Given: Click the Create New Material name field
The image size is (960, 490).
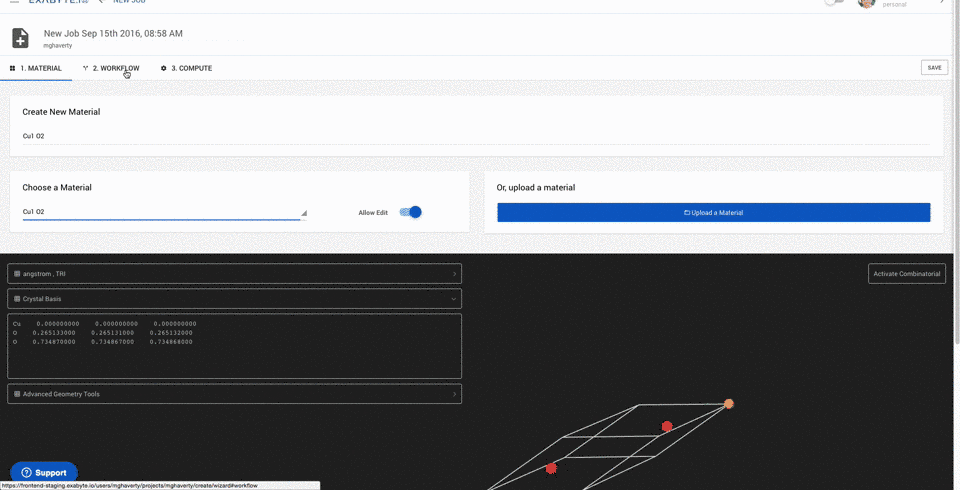Looking at the screenshot, I should coord(475,136).
